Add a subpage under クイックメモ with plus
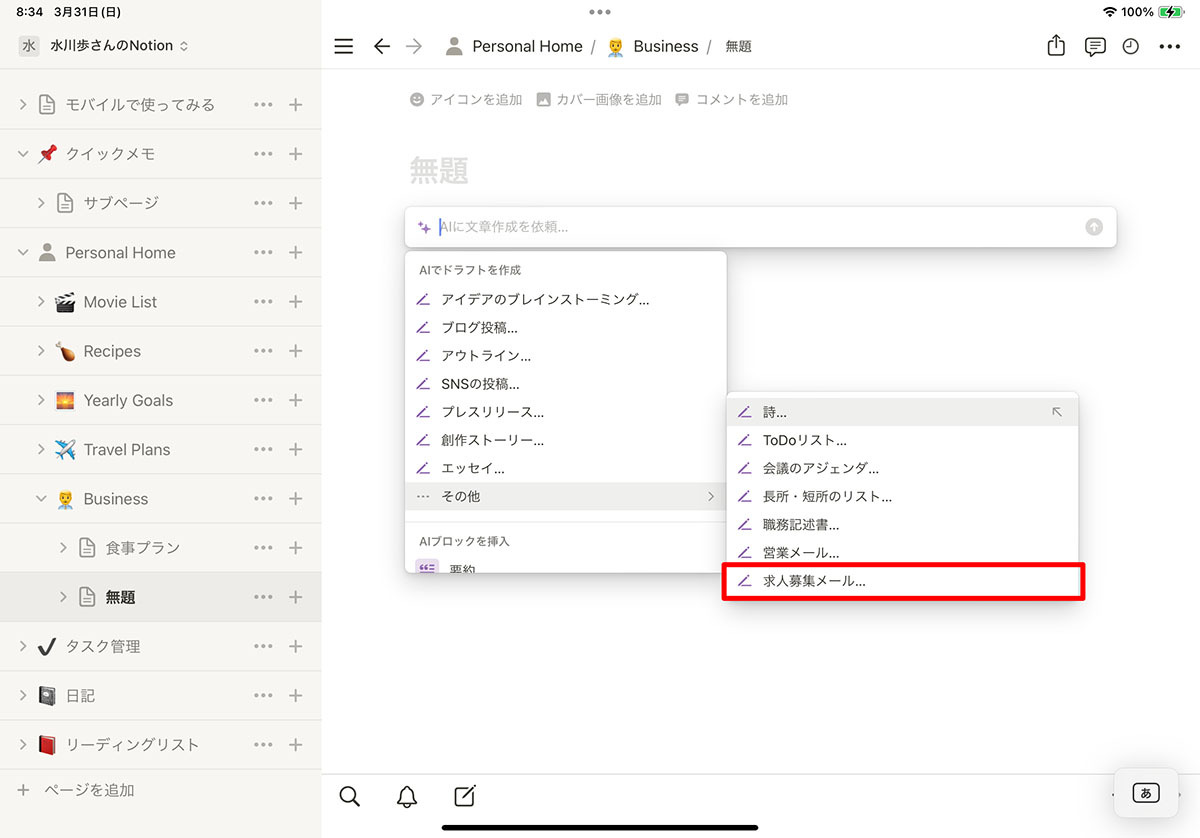Image resolution: width=1200 pixels, height=838 pixels. pyautogui.click(x=295, y=154)
